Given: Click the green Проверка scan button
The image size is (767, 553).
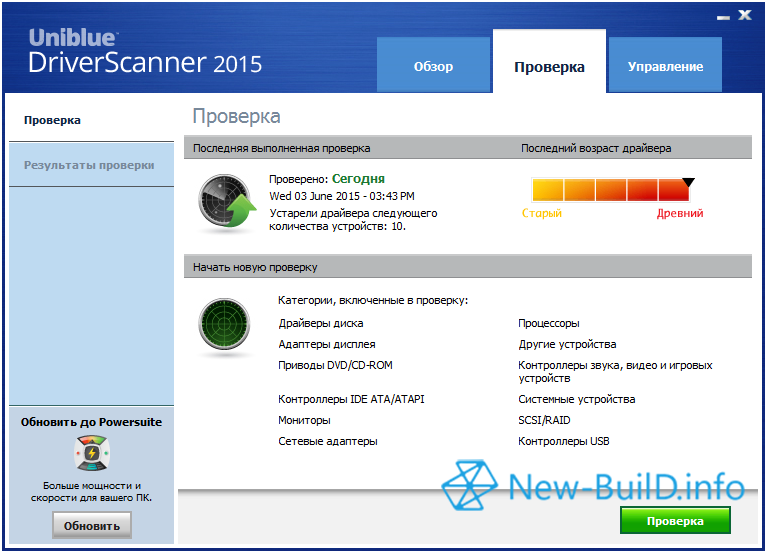Looking at the screenshot, I should 675,520.
